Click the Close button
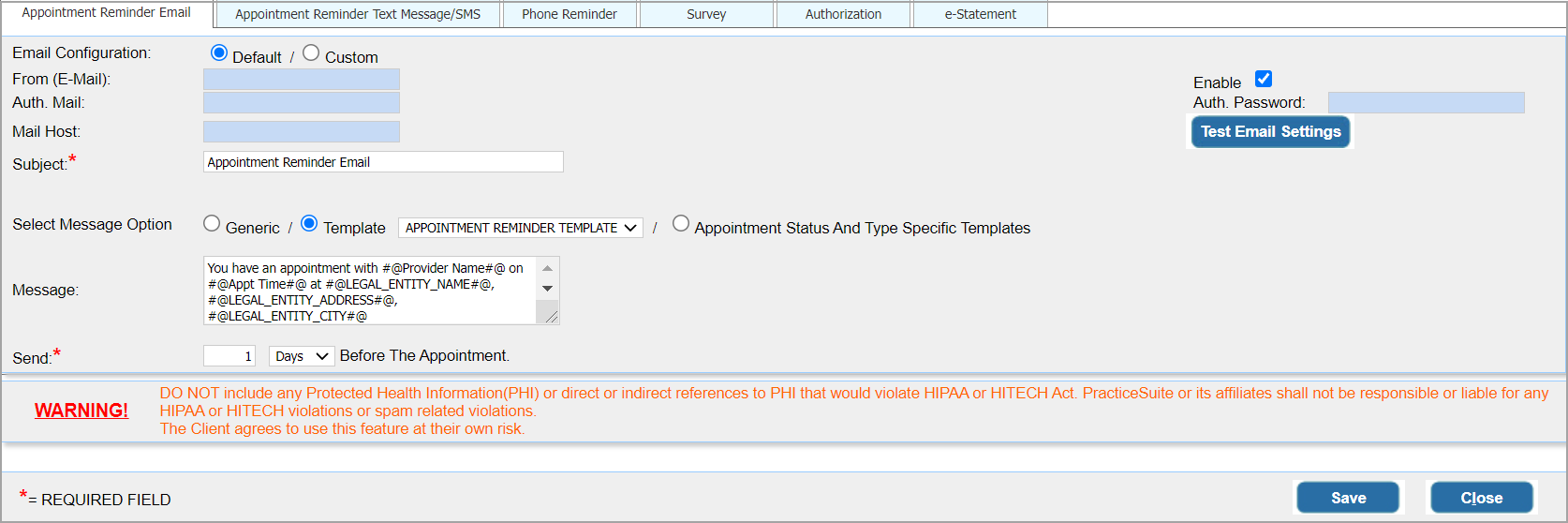 point(1481,498)
